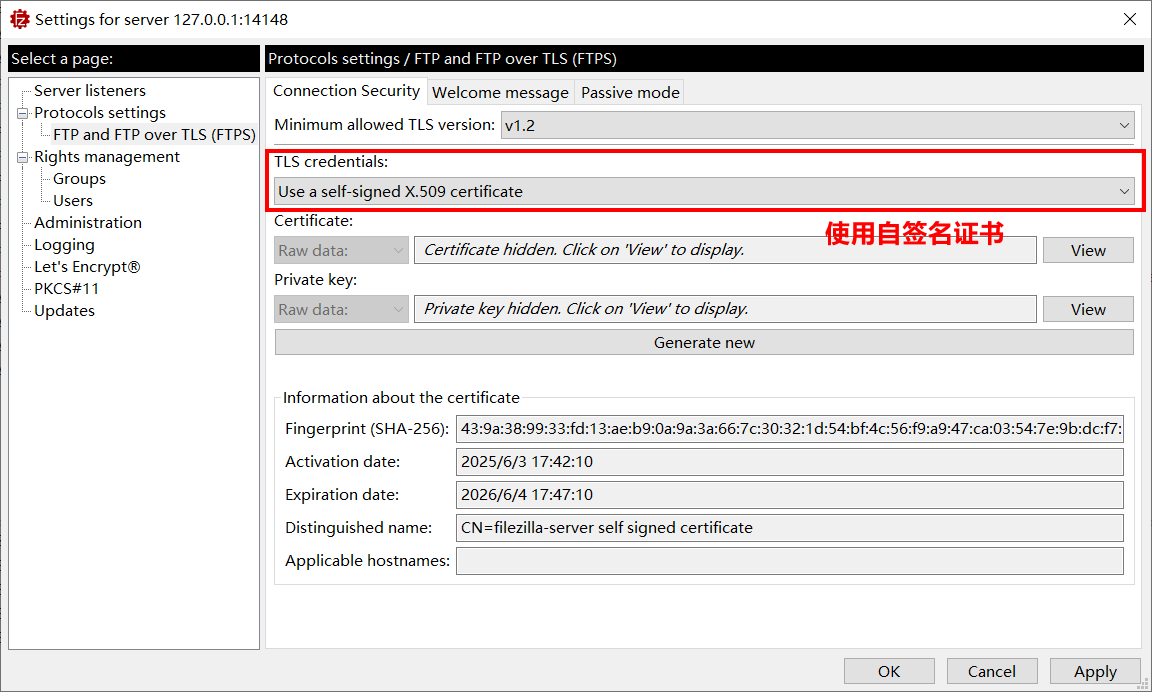Switch to the Welcome message tab
1152x692 pixels.
500,93
